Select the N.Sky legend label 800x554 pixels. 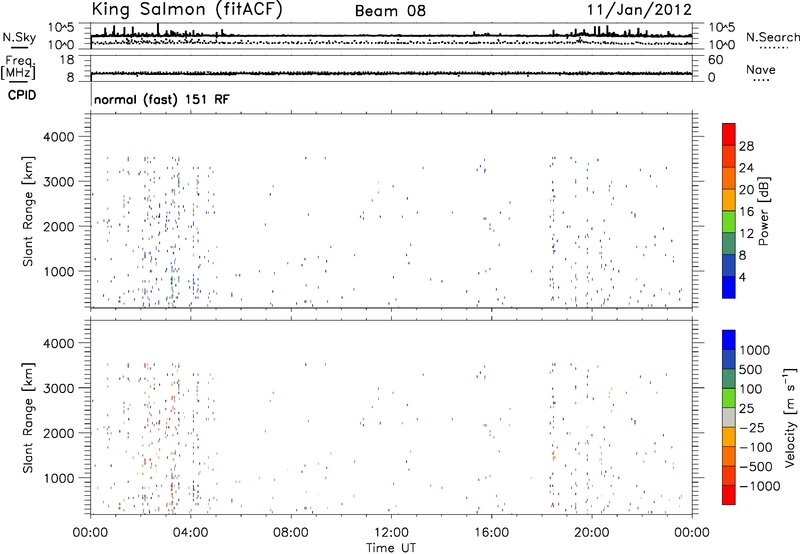(x=19, y=37)
